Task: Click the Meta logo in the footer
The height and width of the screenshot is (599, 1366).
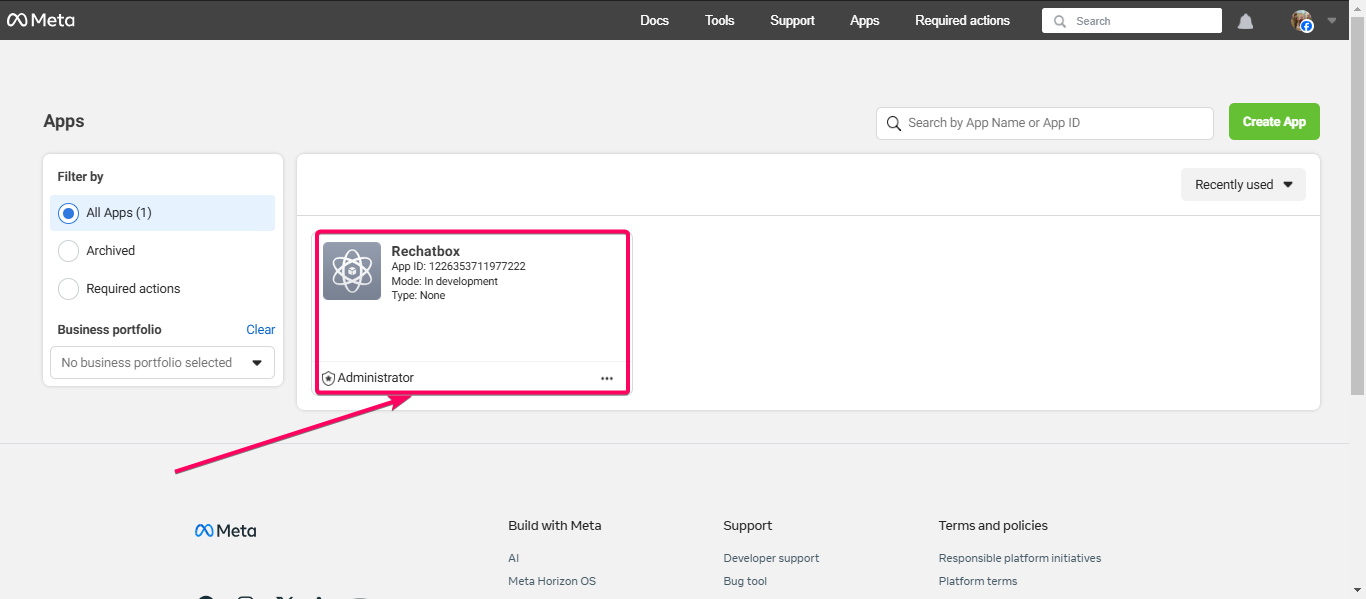Action: pos(226,531)
